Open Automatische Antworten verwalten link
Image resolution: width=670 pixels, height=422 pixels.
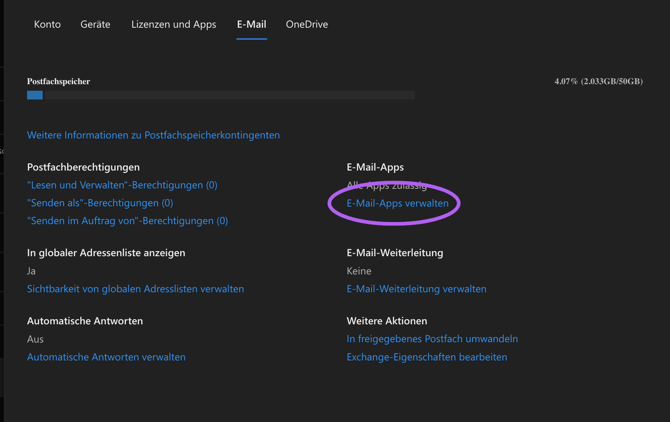[106, 357]
